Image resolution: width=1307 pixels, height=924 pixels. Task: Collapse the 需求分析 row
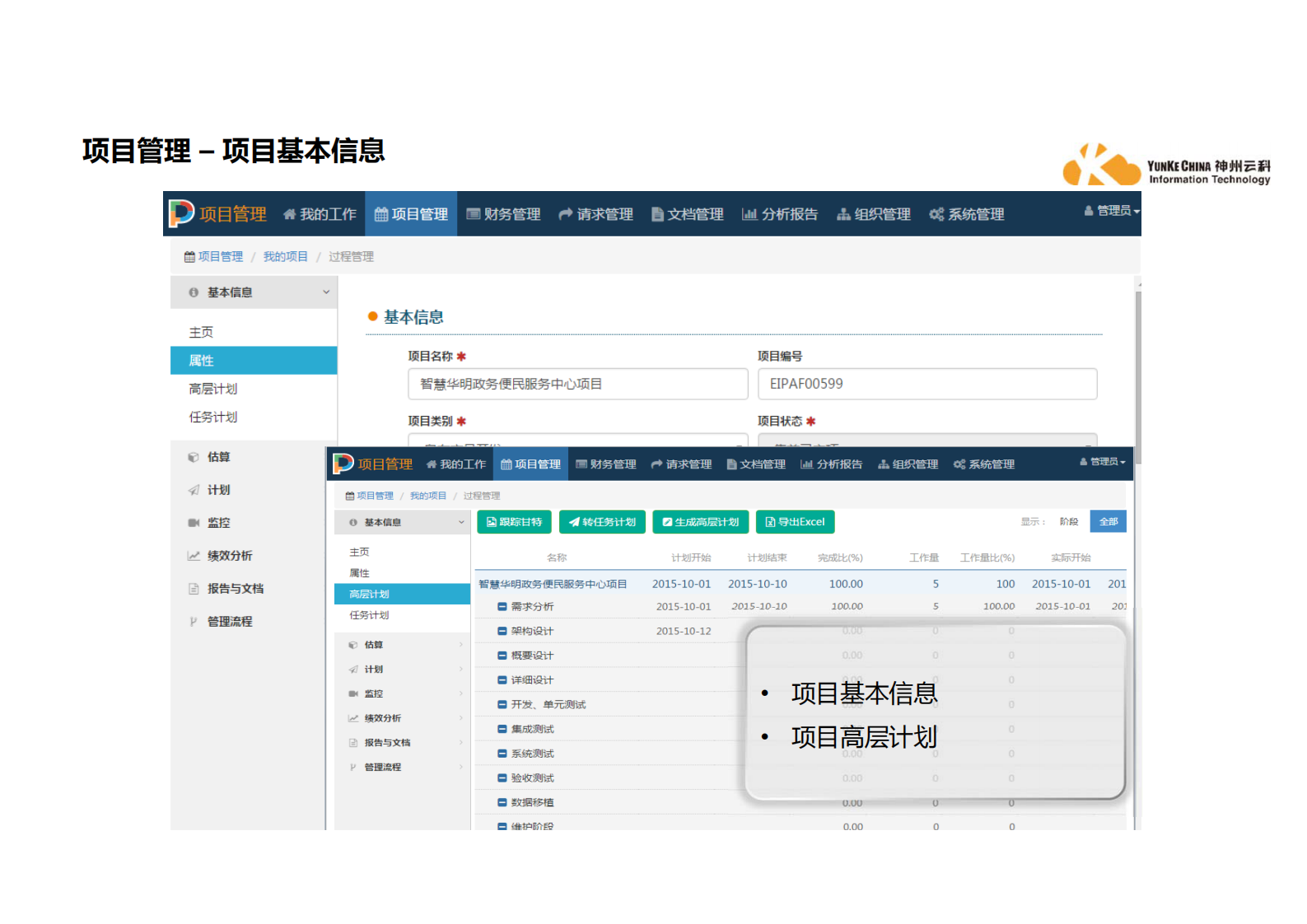[x=502, y=607]
